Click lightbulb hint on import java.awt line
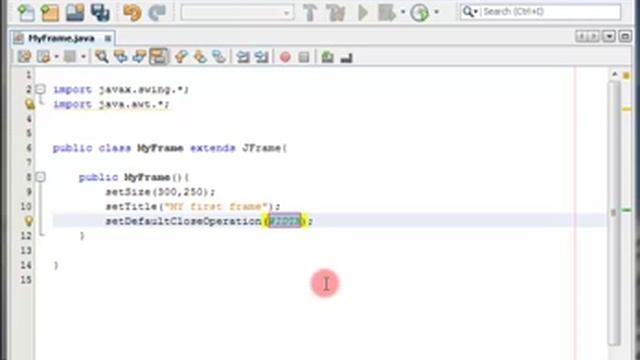This screenshot has height=360, width=640. click(29, 104)
